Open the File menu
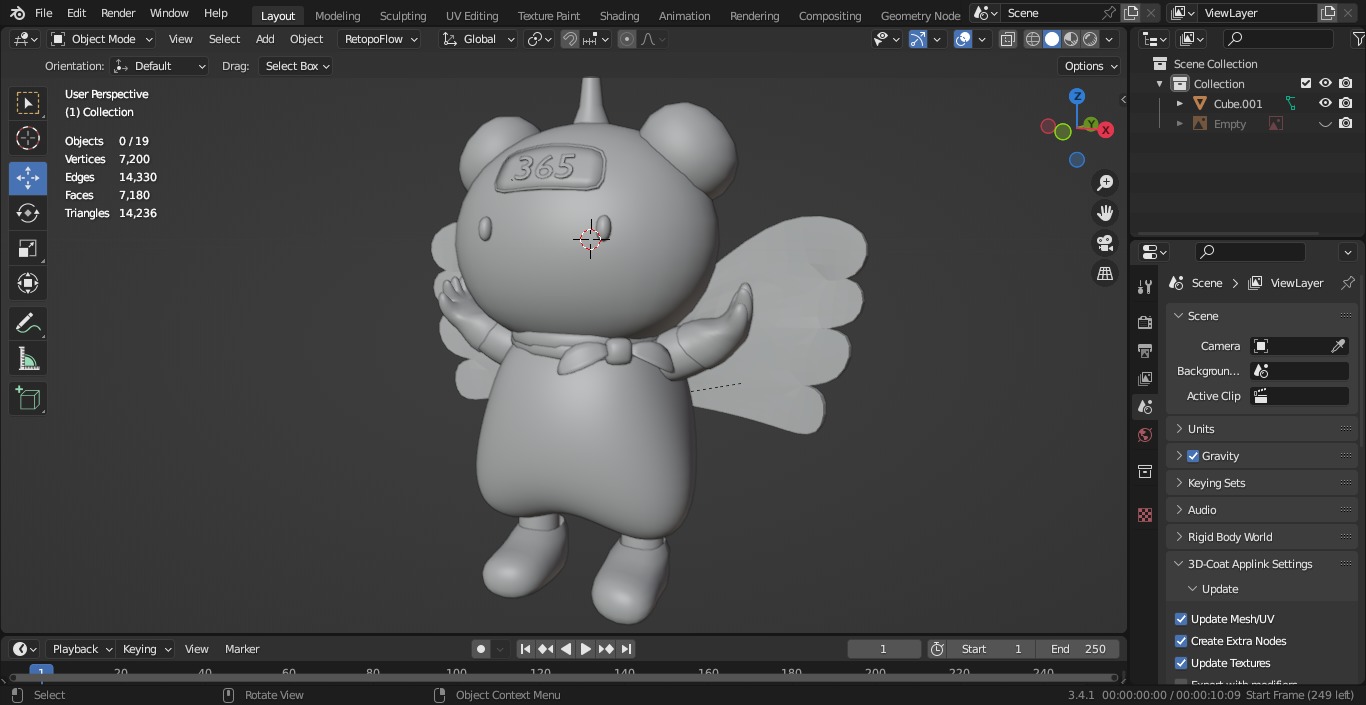Screen dimensions: 1366x705 (x=43, y=13)
